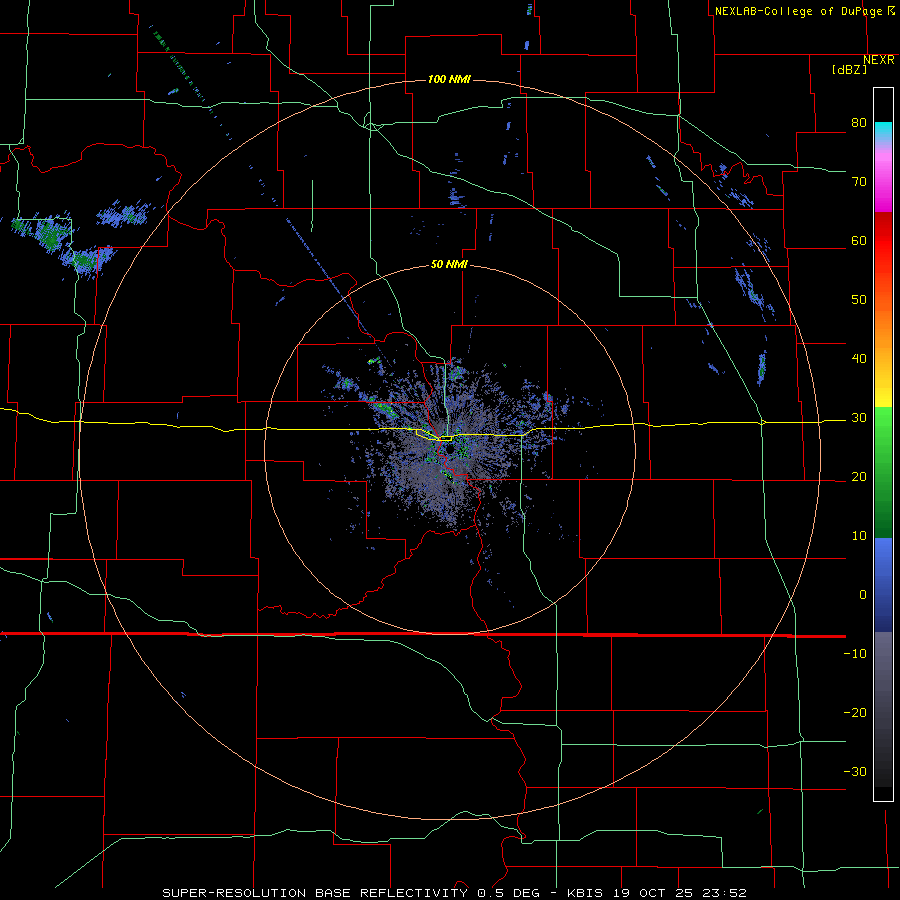Viewport: 900px width, 900px height.
Task: Click the 10 value on color scale
Action: point(859,536)
